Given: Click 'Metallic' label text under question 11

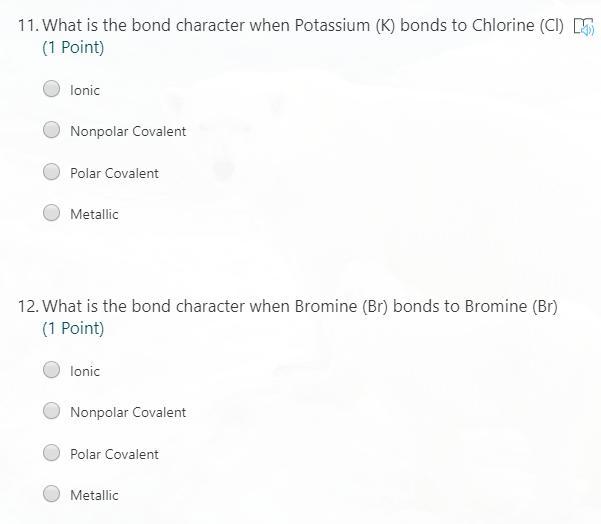Looking at the screenshot, I should [x=94, y=214].
